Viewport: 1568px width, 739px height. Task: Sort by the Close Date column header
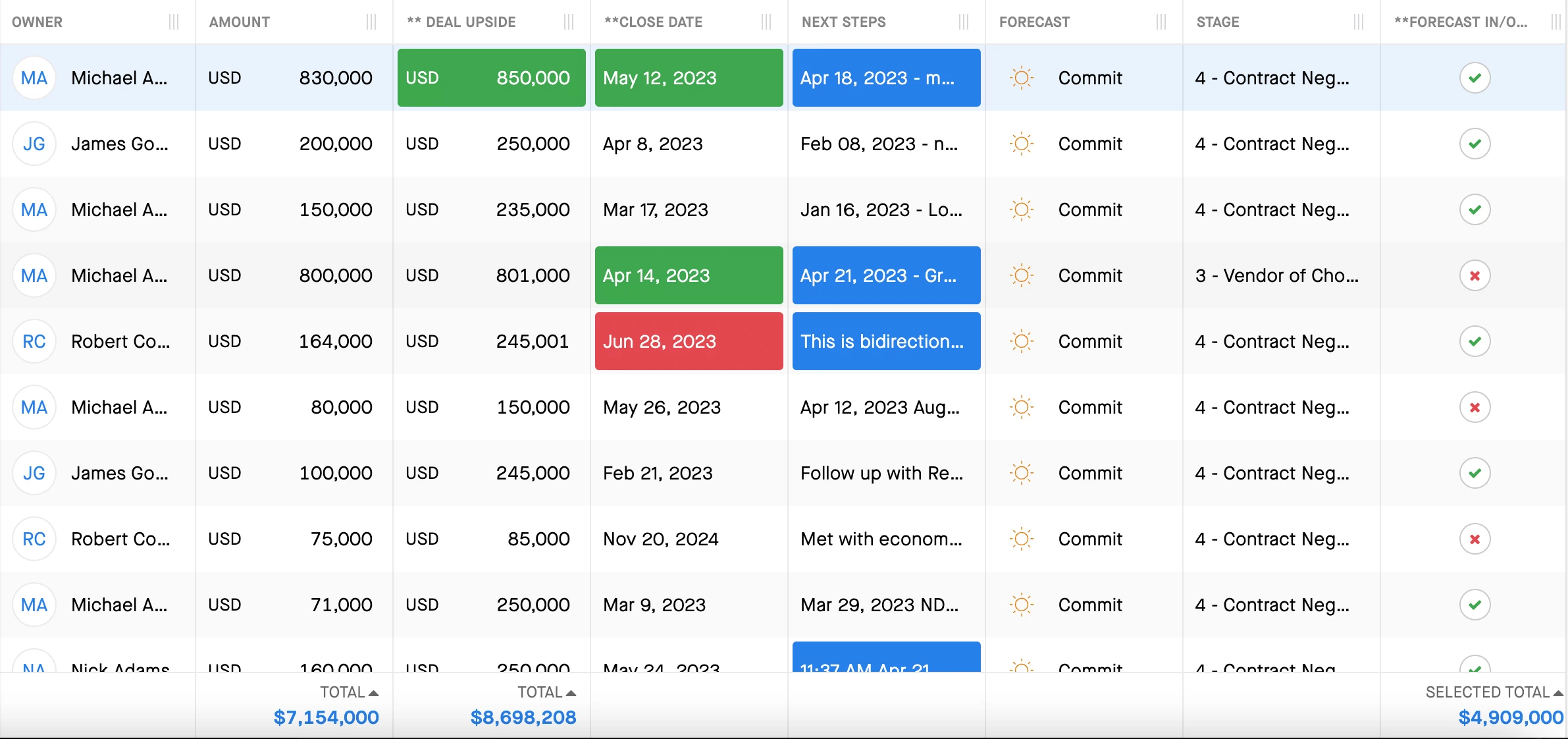point(653,22)
